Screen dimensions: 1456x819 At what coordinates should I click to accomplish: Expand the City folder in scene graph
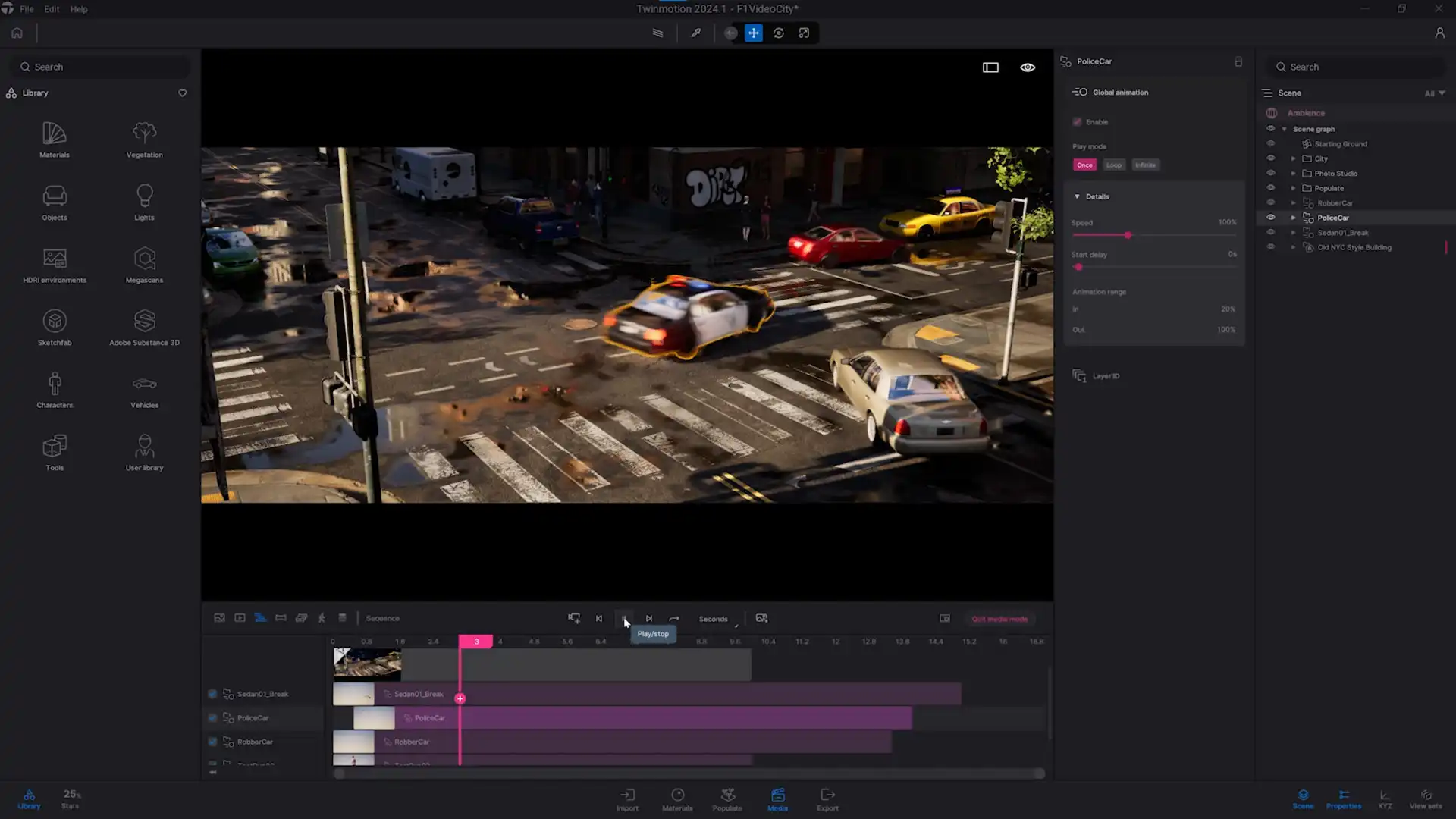[x=1294, y=158]
